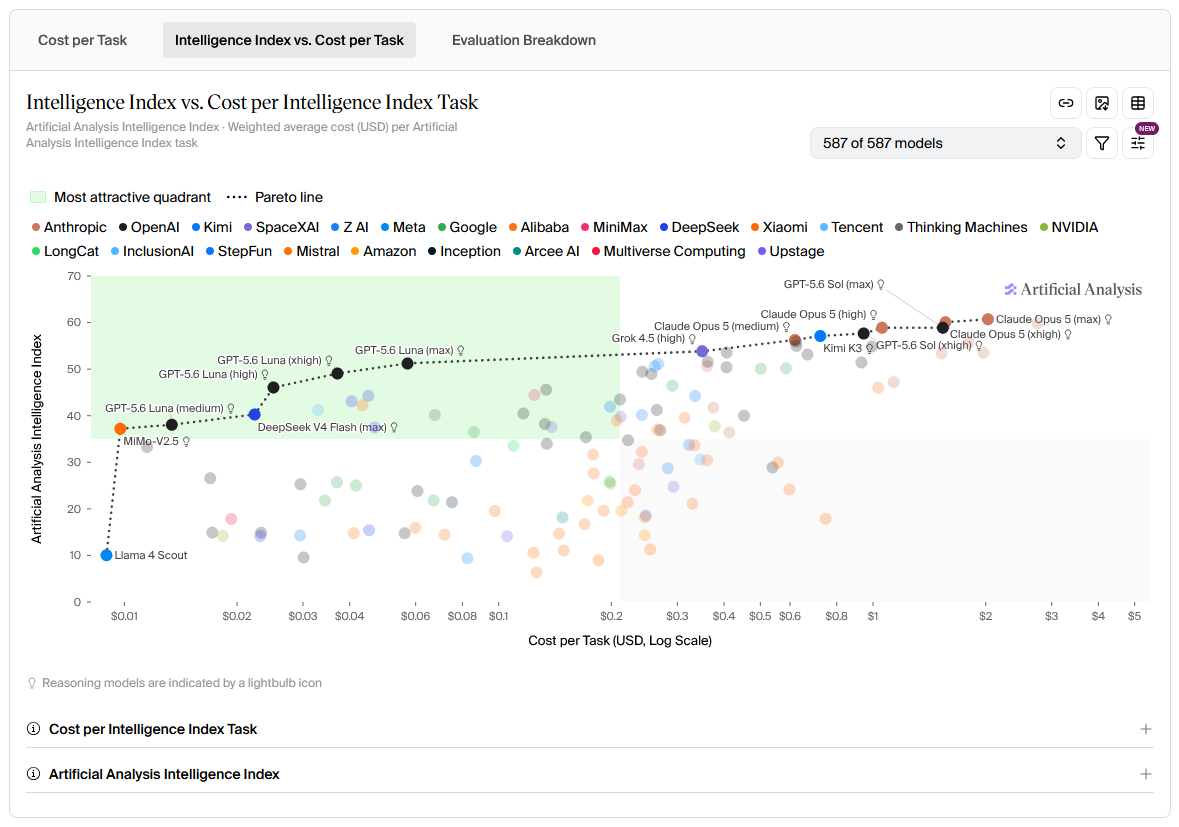Image resolution: width=1179 pixels, height=827 pixels.
Task: Select the Llama 4 Scout data point
Action: pyautogui.click(x=107, y=555)
